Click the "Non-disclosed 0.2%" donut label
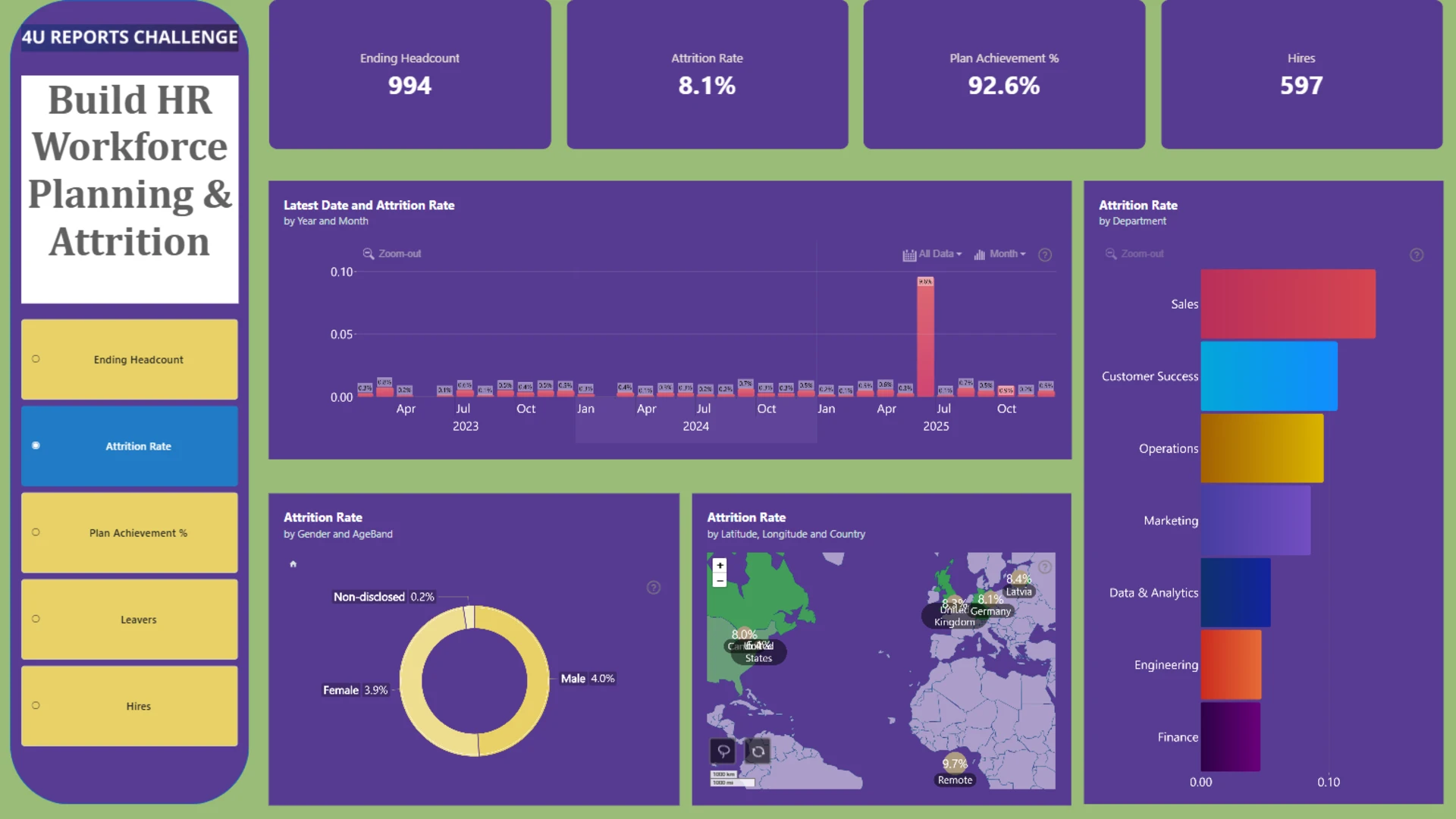 [x=384, y=597]
